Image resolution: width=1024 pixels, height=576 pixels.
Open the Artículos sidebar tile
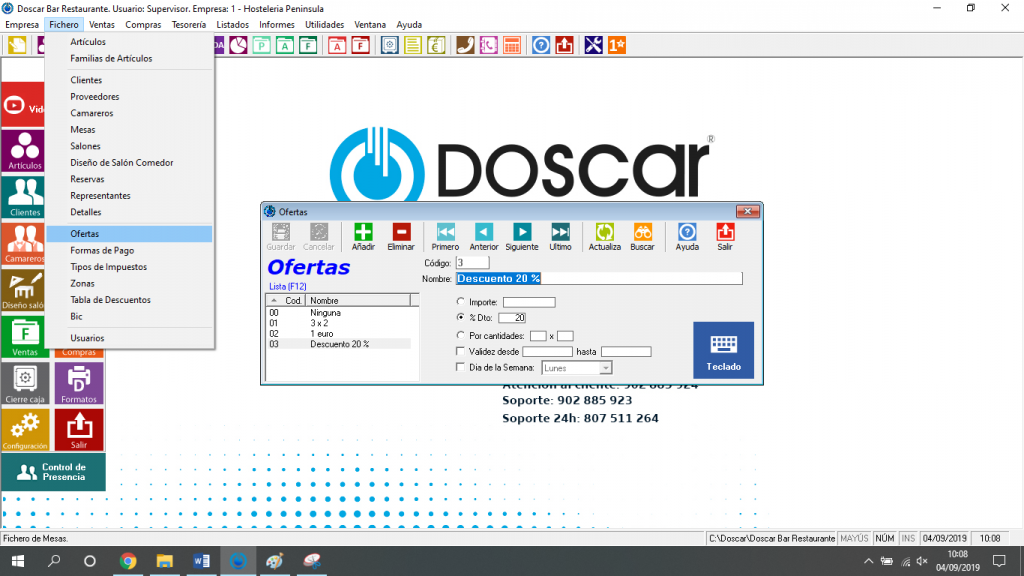(24, 151)
